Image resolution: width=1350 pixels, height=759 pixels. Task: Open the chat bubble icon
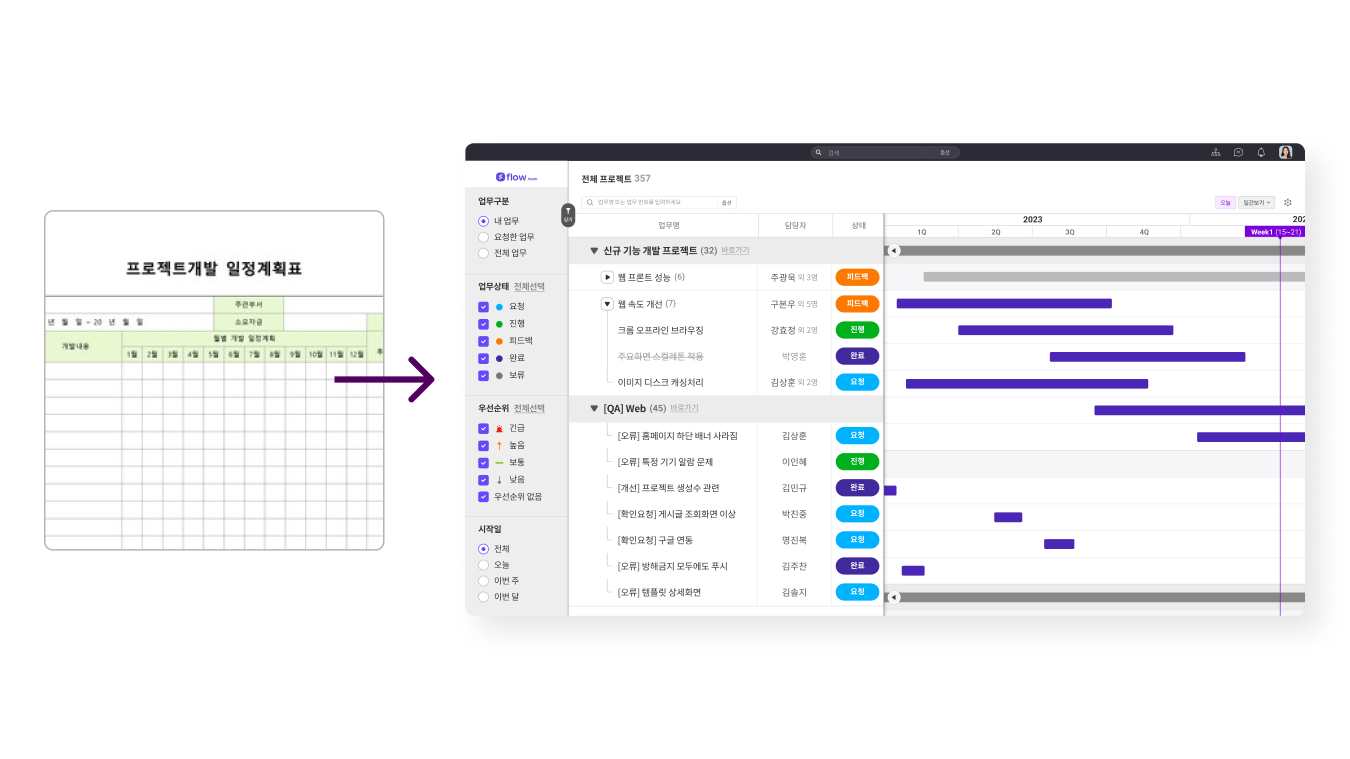click(x=1238, y=153)
